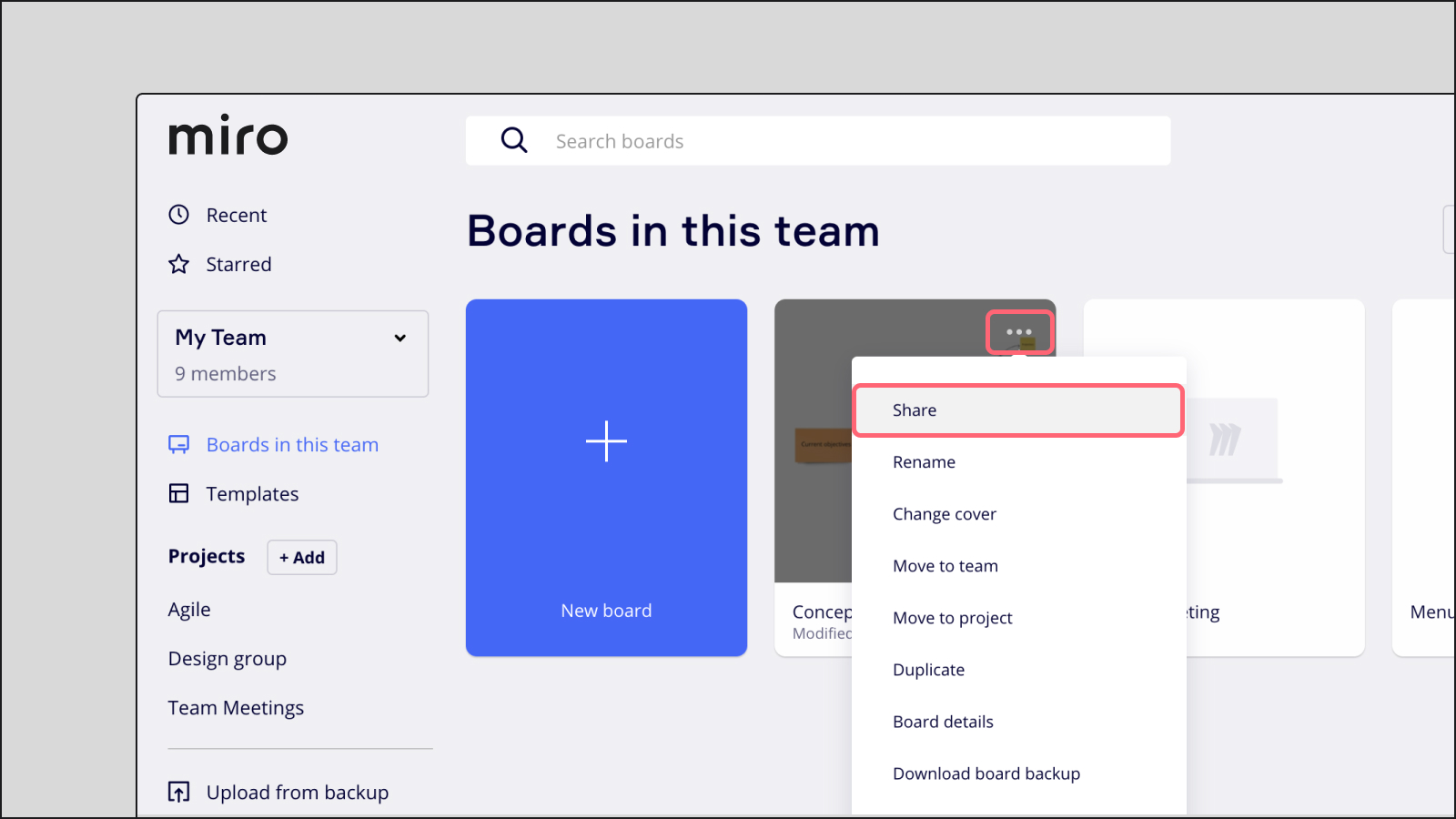Open the Team Meetings project
Image resolution: width=1456 pixels, height=819 pixels.
[236, 708]
